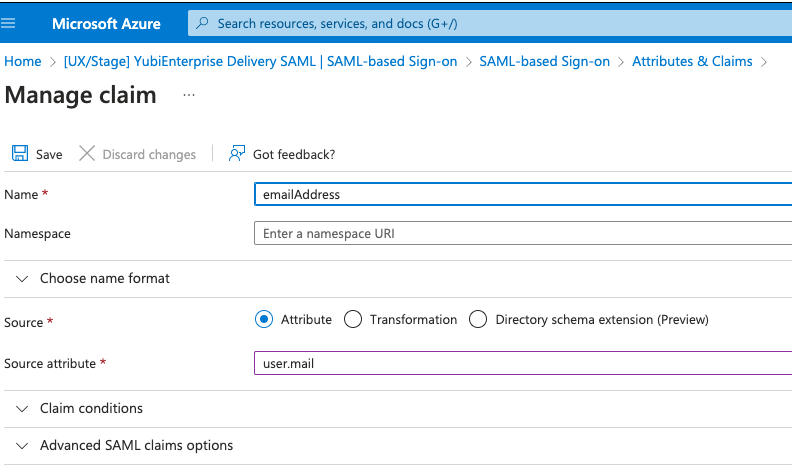
Task: Click the search magnifier icon
Action: [x=203, y=23]
